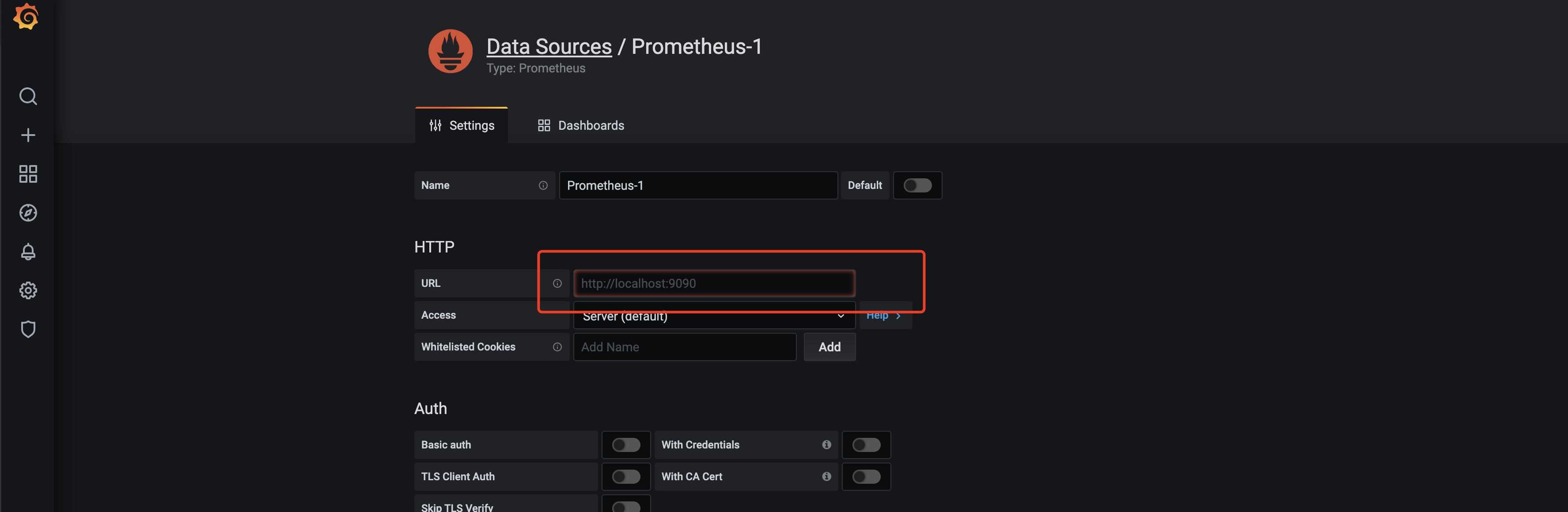
Task: Open the Server Admin shield icon
Action: pyautogui.click(x=28, y=330)
